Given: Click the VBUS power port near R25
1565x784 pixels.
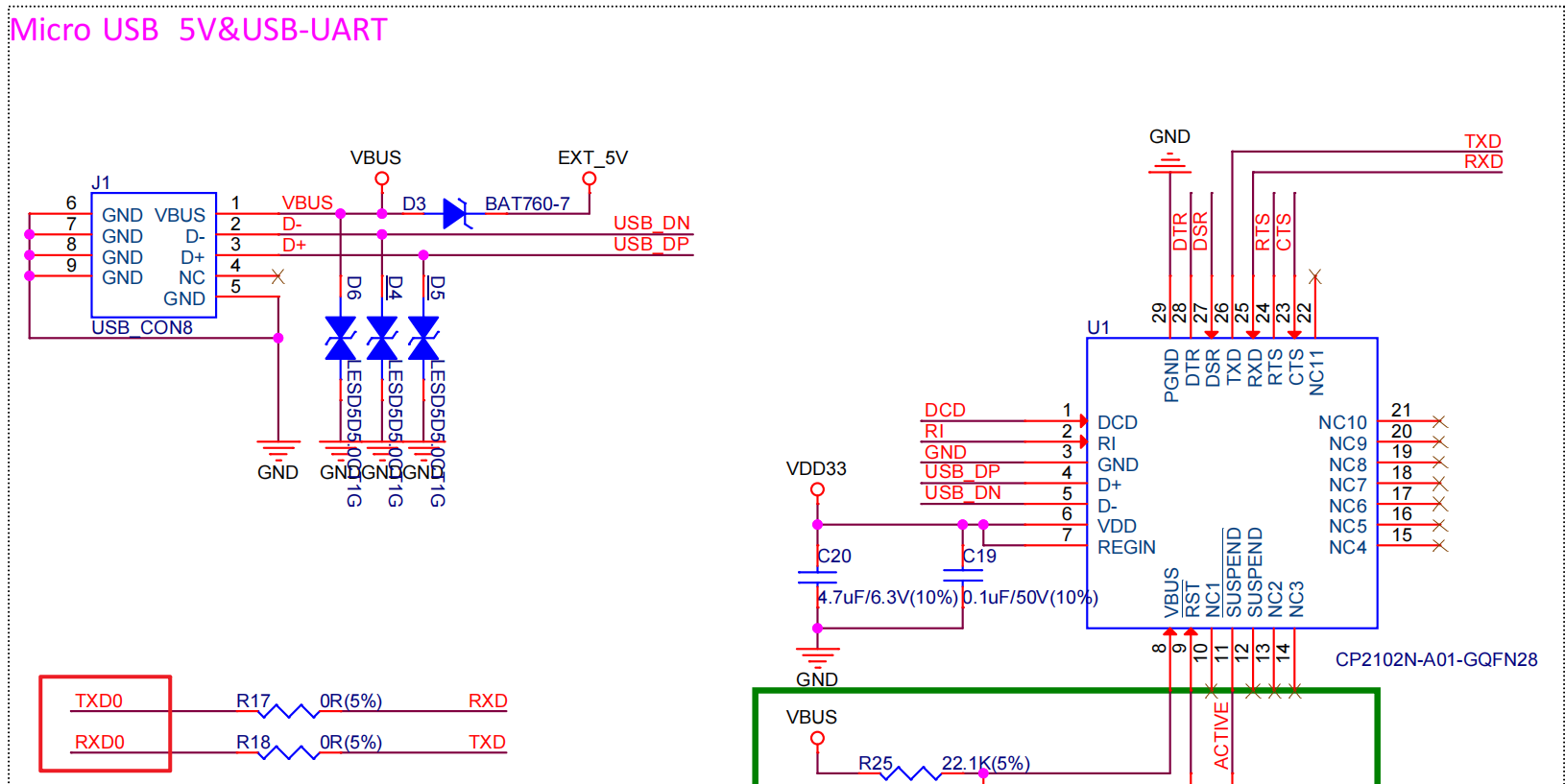Looking at the screenshot, I should 817,738.
